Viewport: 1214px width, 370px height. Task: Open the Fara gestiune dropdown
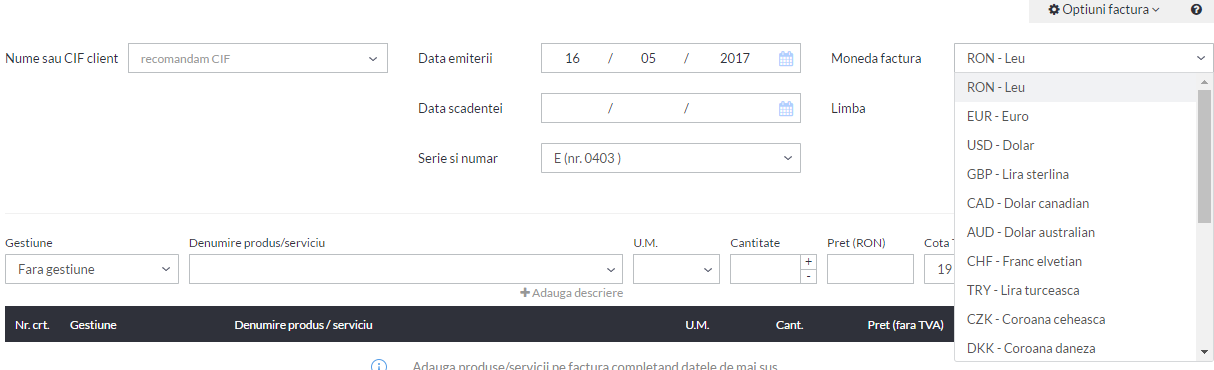pos(92,269)
